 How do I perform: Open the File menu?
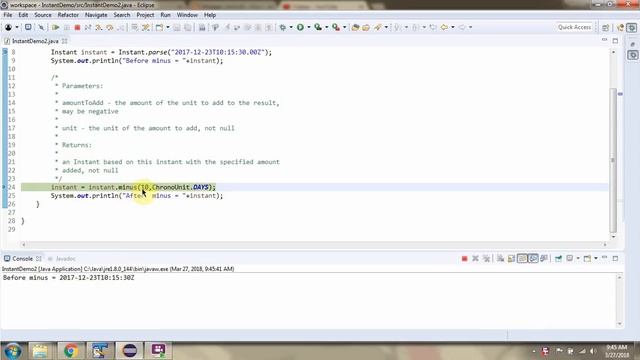pyautogui.click(x=8, y=15)
